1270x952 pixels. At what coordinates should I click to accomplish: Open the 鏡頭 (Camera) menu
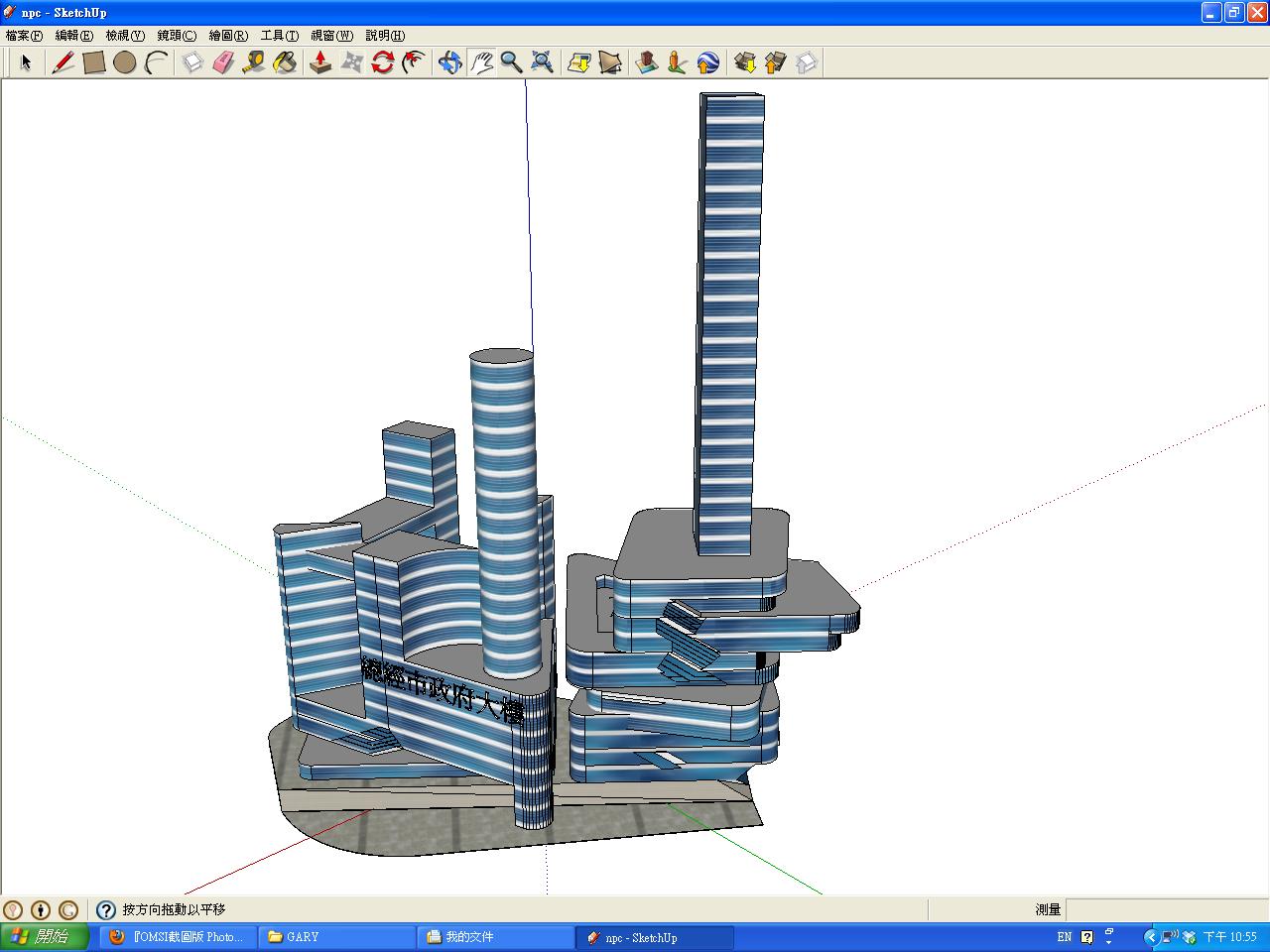177,36
